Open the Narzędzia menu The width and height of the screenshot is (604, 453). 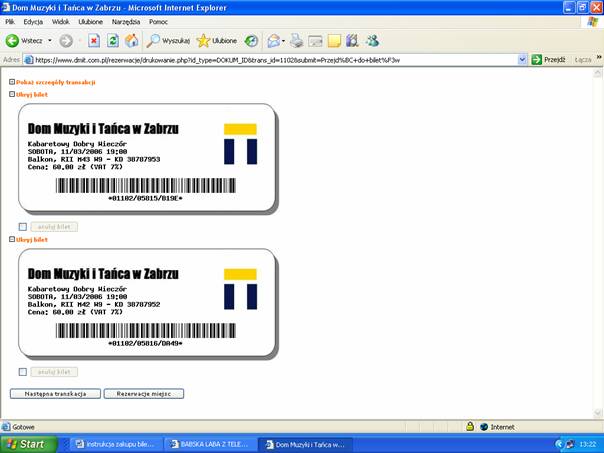(x=125, y=21)
